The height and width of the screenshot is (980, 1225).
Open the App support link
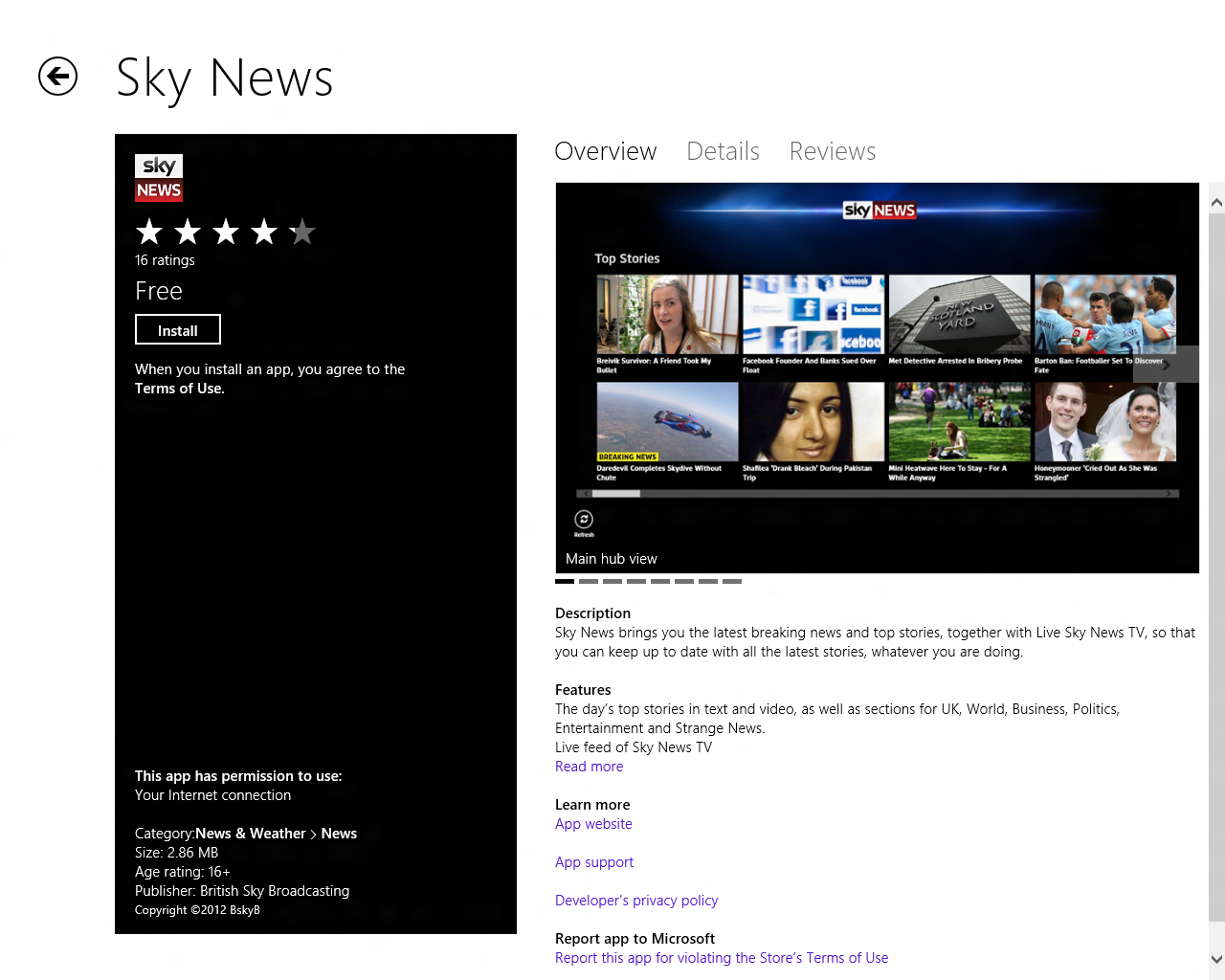click(x=594, y=862)
